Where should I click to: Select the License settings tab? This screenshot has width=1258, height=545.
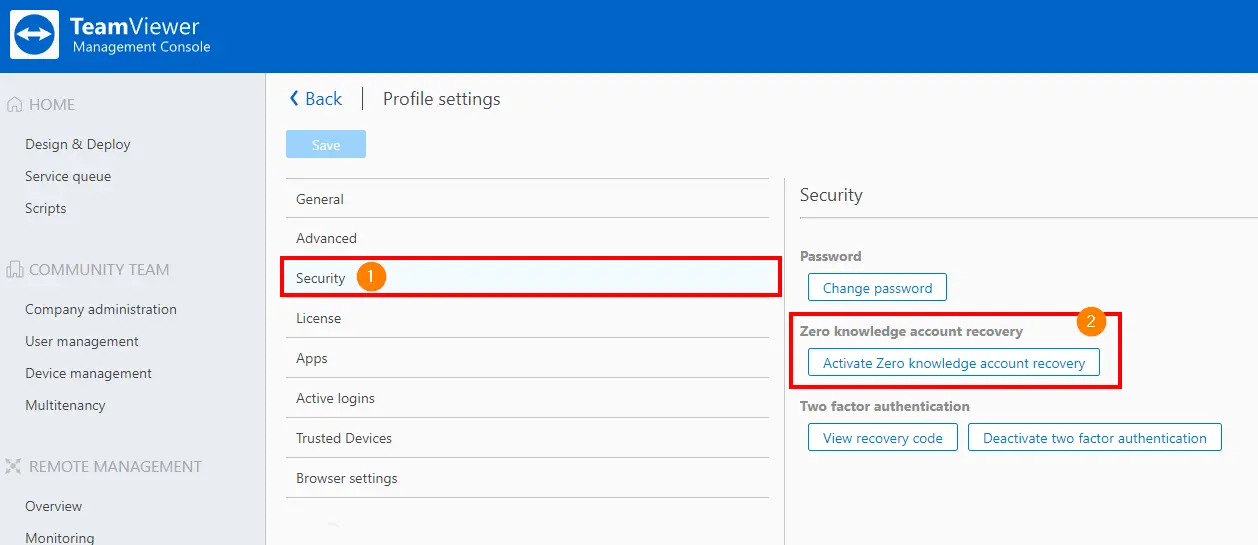[x=527, y=318]
